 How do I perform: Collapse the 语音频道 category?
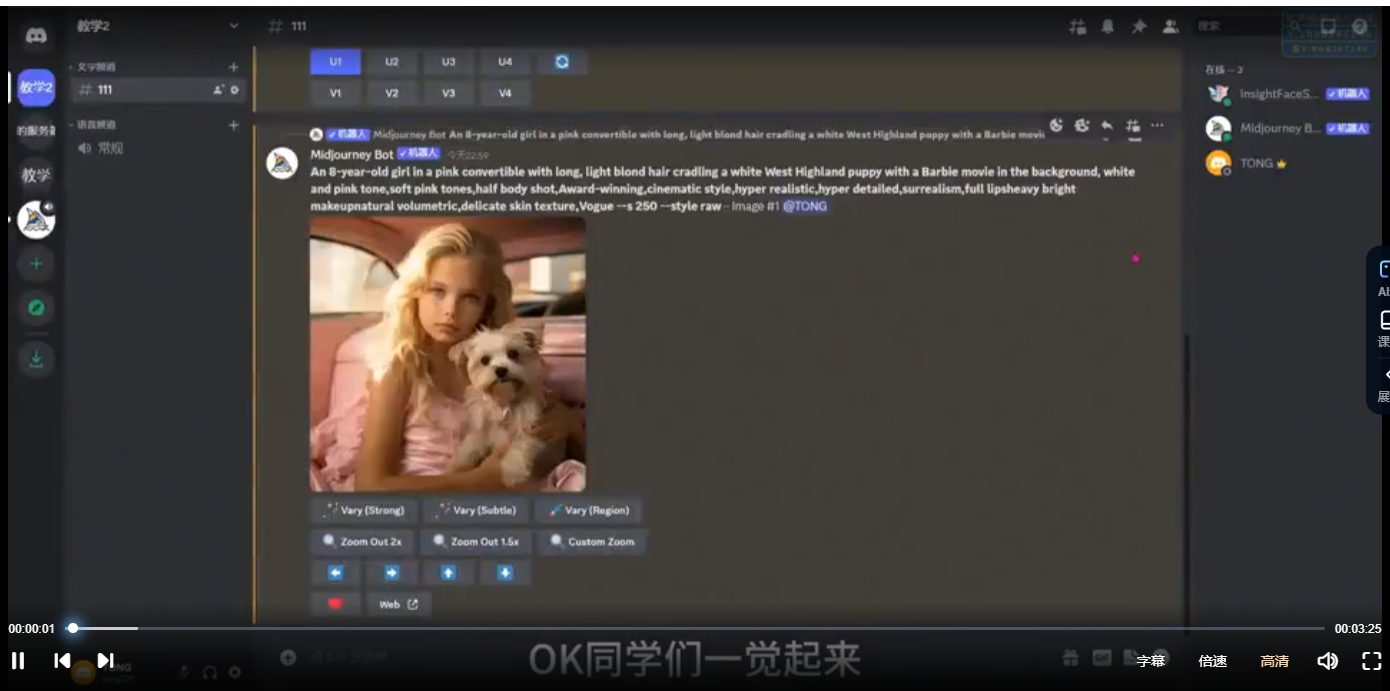click(x=95, y=125)
